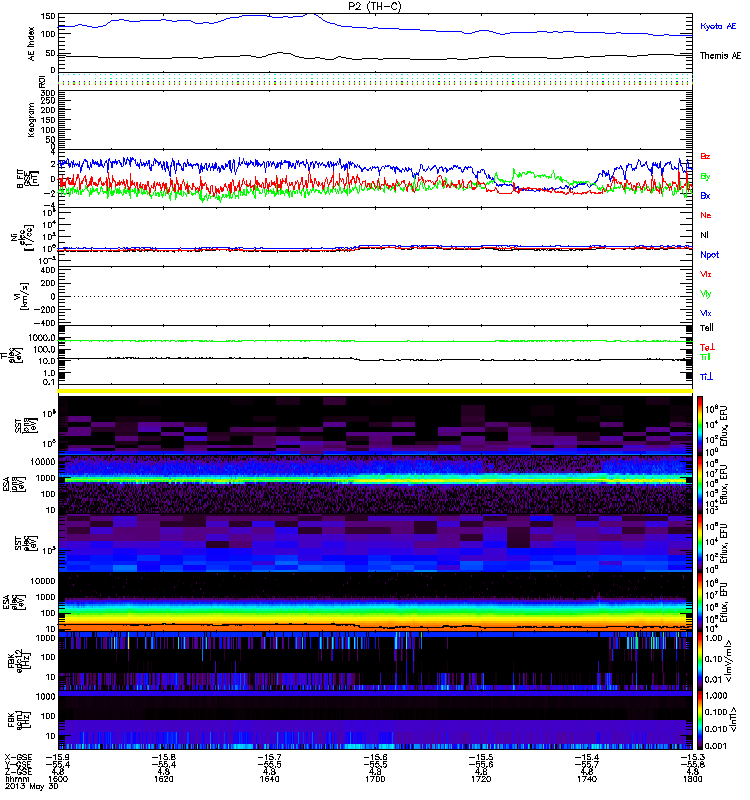The width and height of the screenshot is (750, 800).
Task: Click the 1740 time tick label
Action: click(x=587, y=779)
